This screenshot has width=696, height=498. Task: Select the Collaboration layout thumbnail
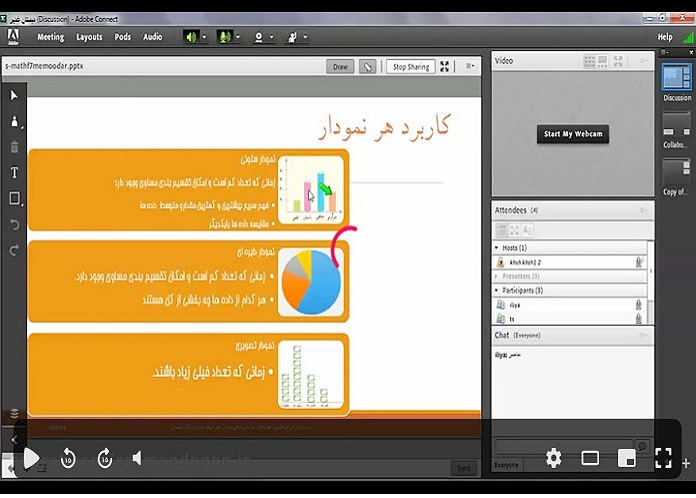pyautogui.click(x=677, y=126)
